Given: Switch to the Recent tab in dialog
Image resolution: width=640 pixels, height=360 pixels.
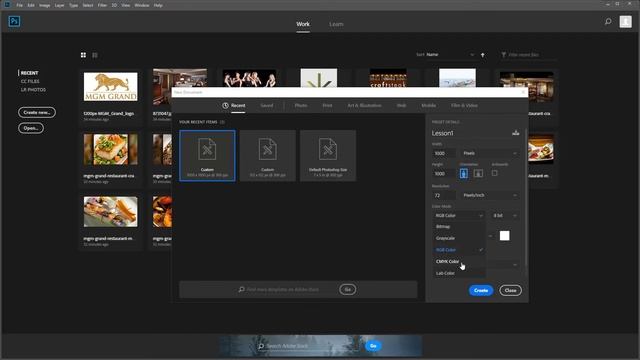Looking at the screenshot, I should click(234, 105).
